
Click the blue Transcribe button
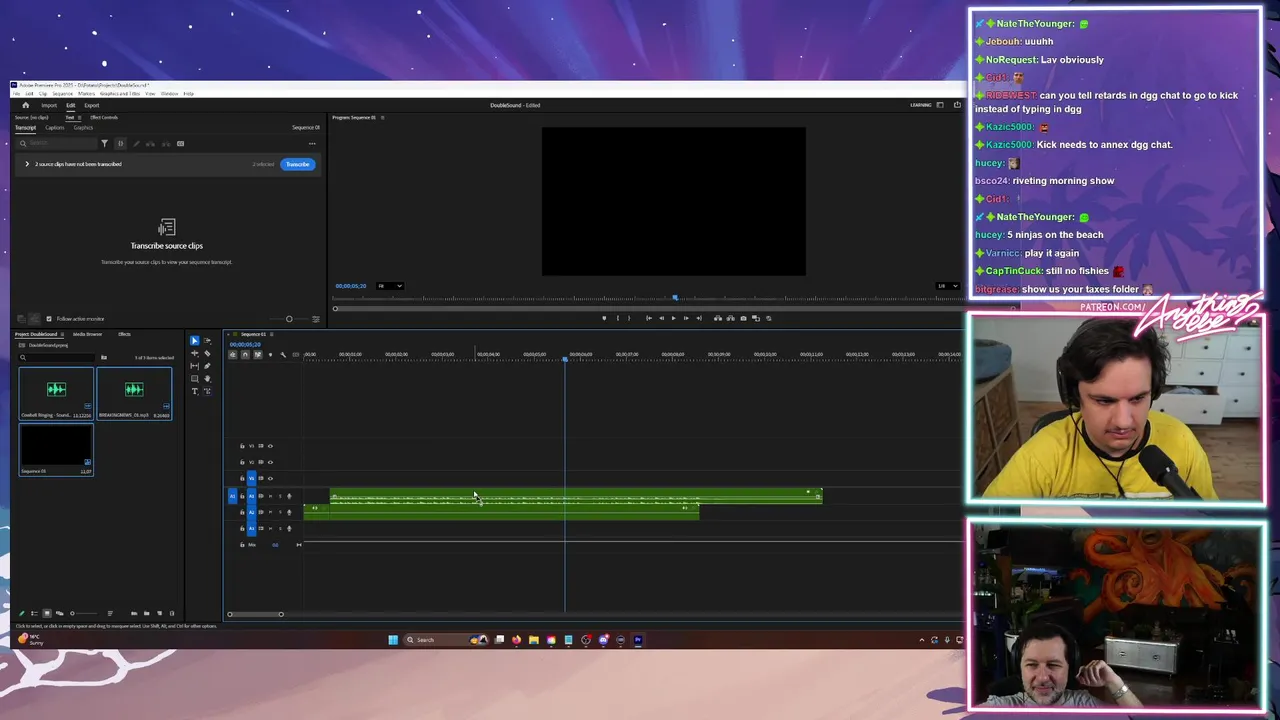[298, 164]
